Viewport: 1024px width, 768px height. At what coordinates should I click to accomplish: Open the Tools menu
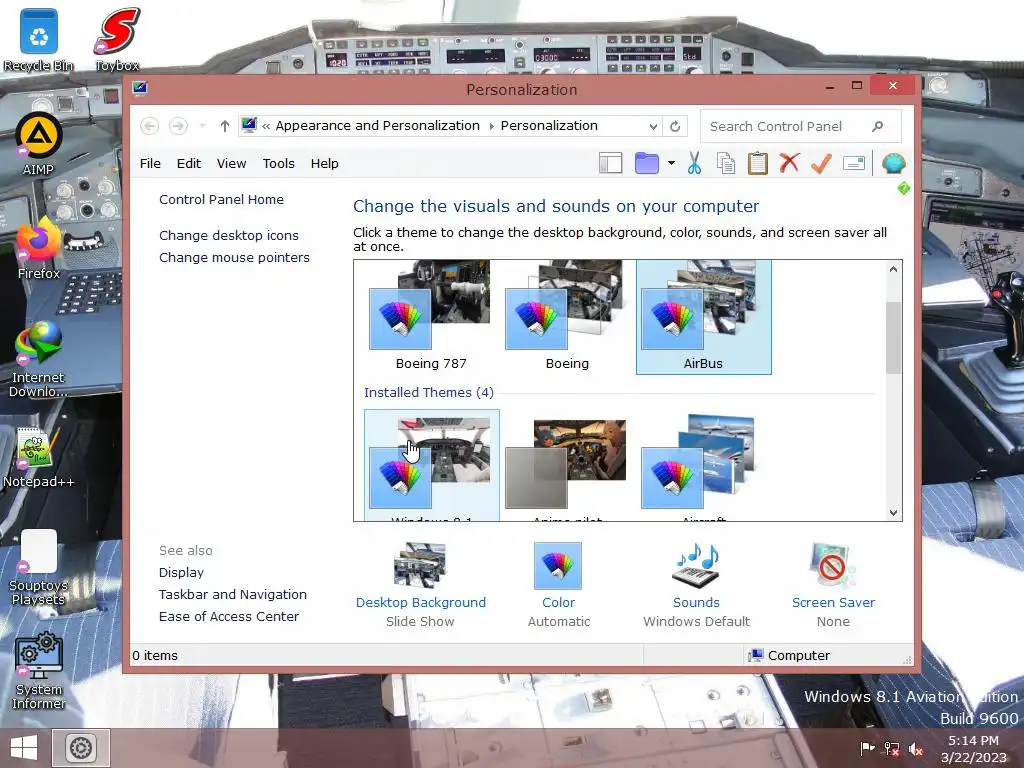[x=279, y=163]
